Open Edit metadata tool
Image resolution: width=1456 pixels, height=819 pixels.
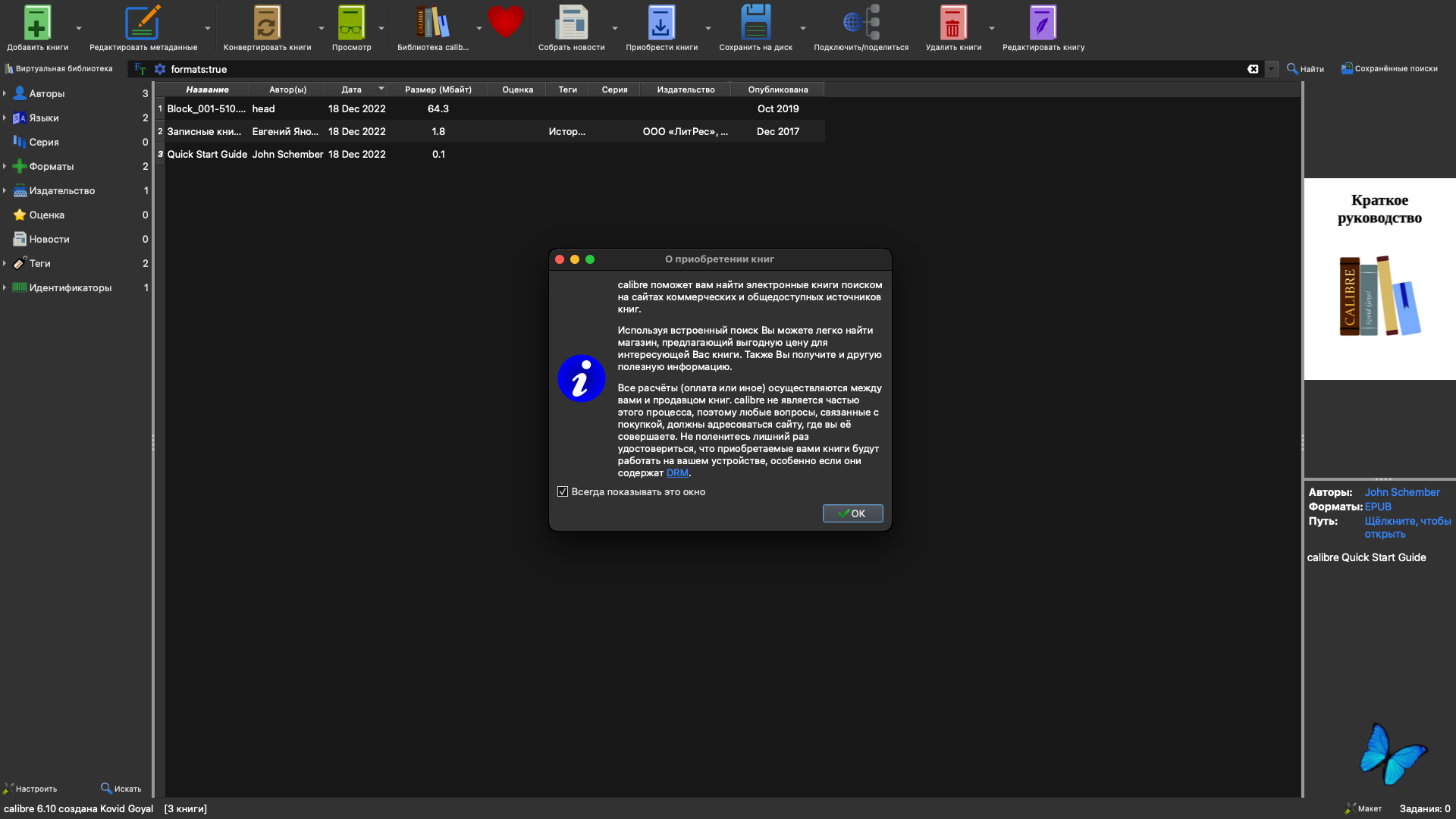pyautogui.click(x=142, y=23)
